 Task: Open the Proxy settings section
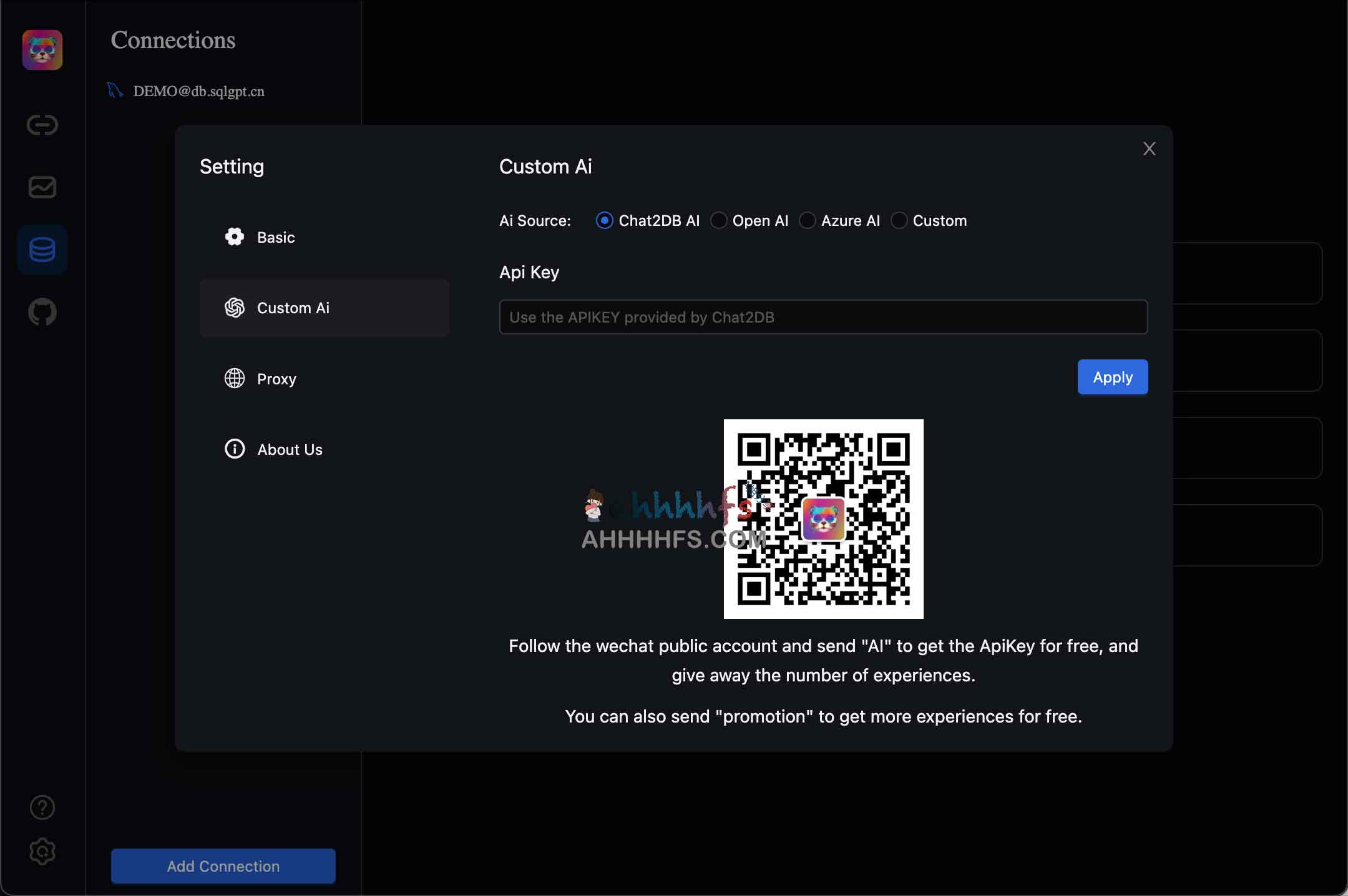point(276,379)
